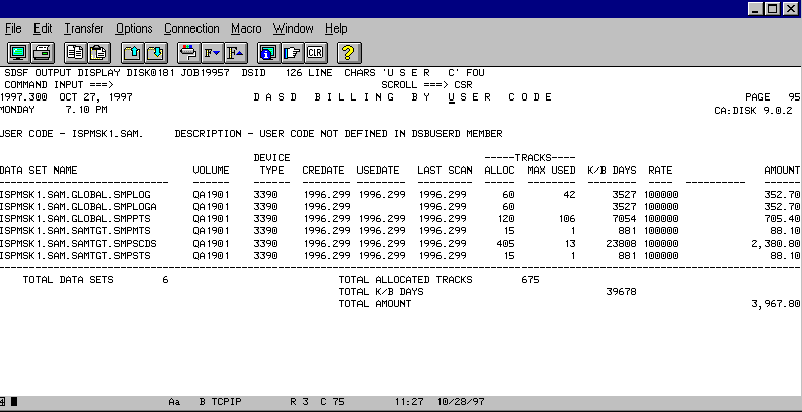
Task: Click the TCPIP status bar entry
Action: pos(227,402)
